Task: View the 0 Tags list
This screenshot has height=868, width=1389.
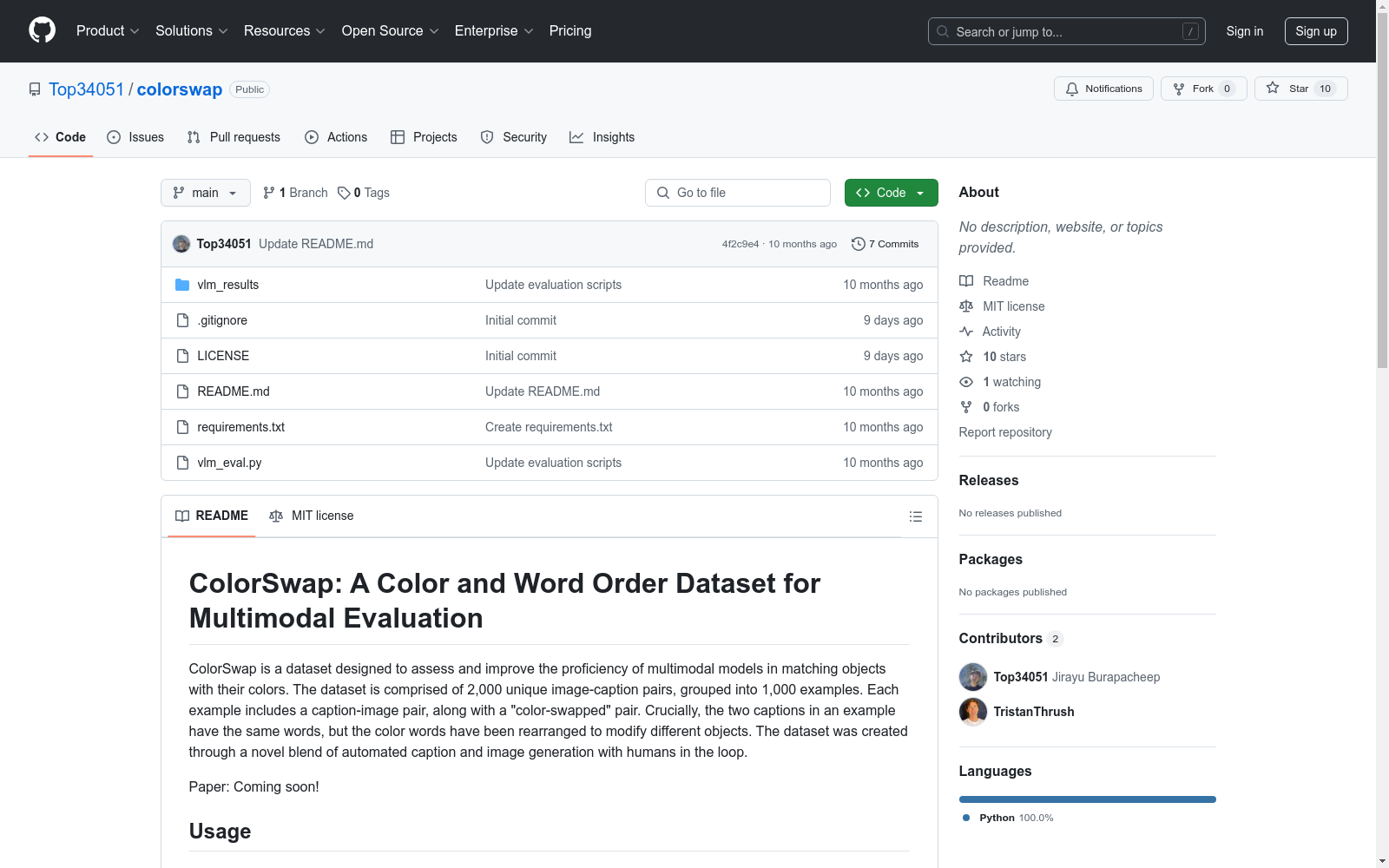Action: (364, 193)
